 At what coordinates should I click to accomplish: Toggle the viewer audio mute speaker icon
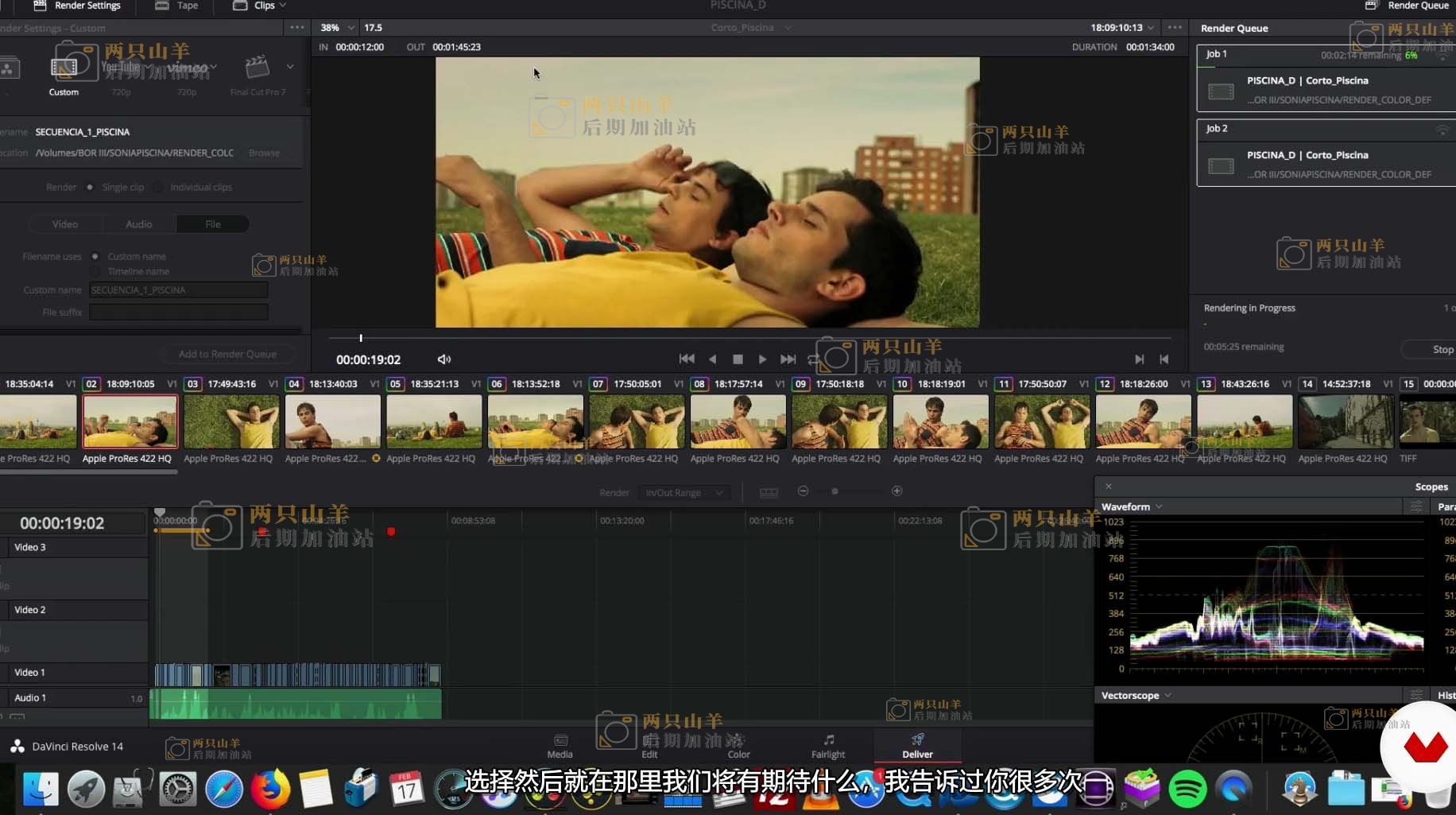[x=444, y=359]
